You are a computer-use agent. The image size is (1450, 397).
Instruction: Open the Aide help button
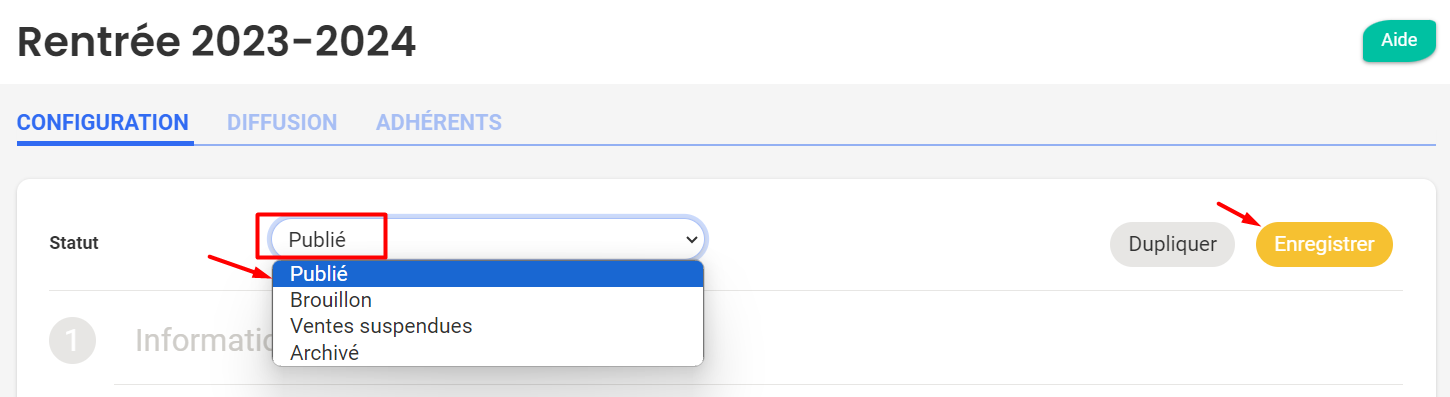[1399, 41]
